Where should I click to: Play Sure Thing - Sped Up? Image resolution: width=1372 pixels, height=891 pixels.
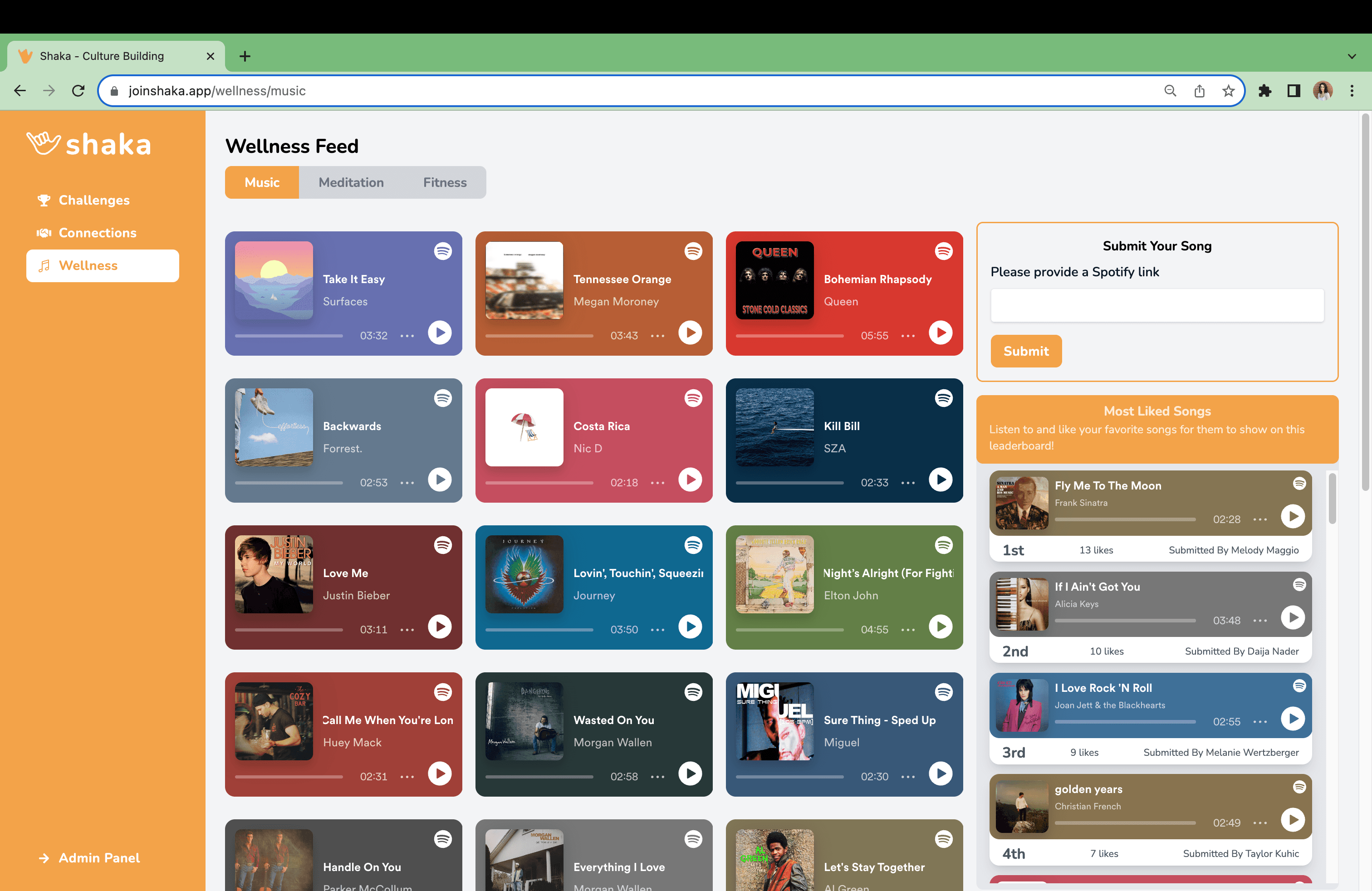[x=940, y=774]
